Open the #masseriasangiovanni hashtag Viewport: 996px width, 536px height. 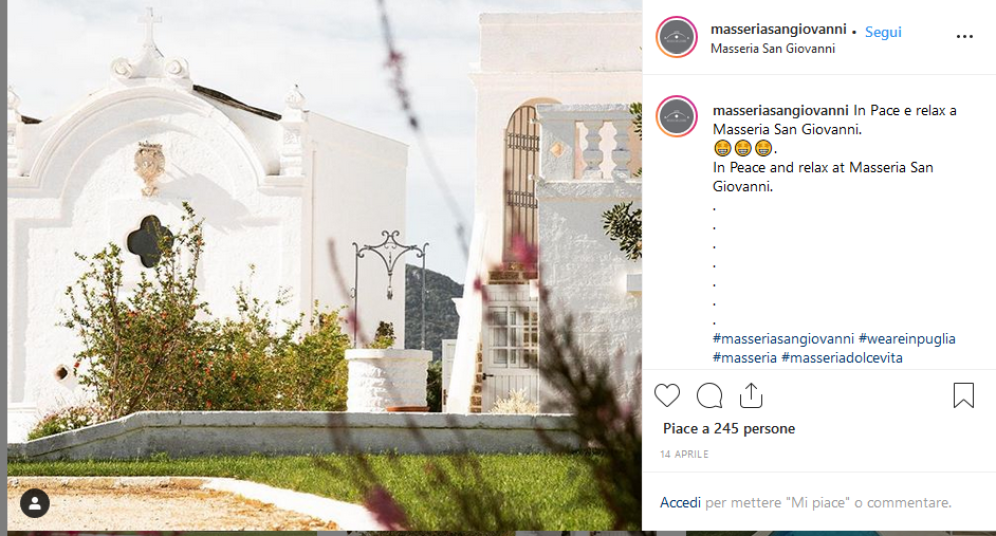coord(783,339)
